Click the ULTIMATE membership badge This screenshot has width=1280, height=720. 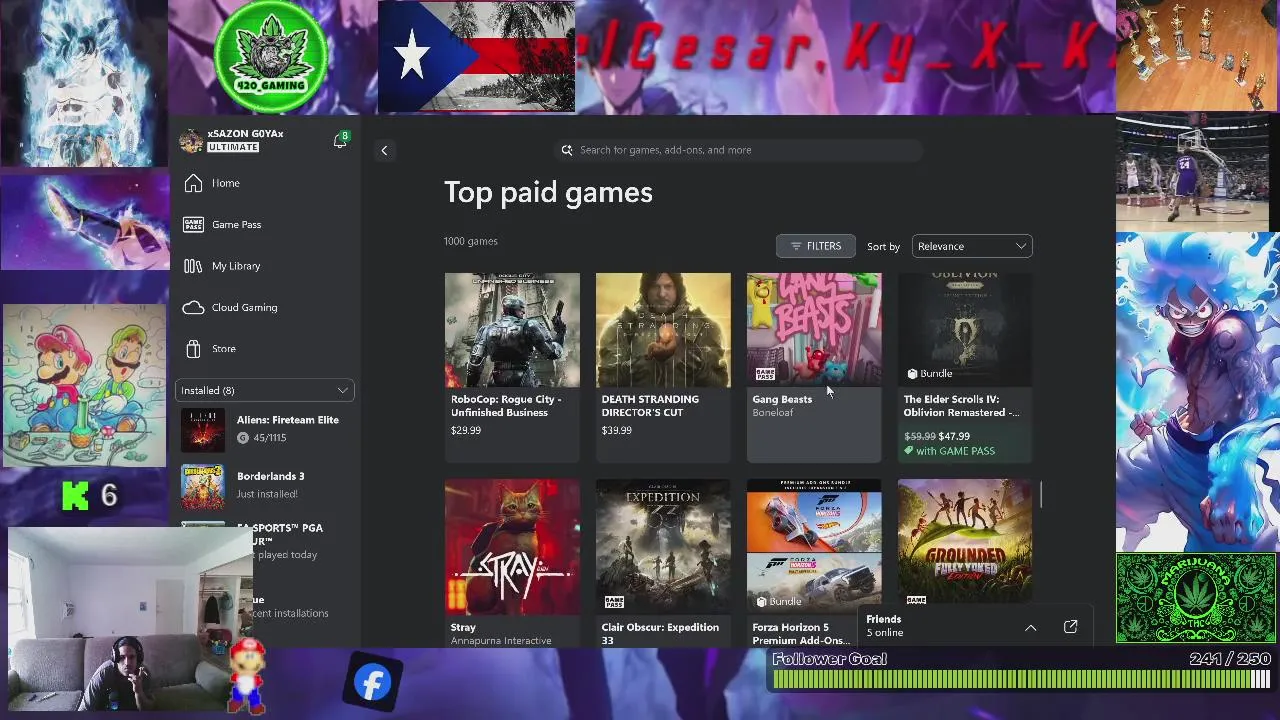233,147
